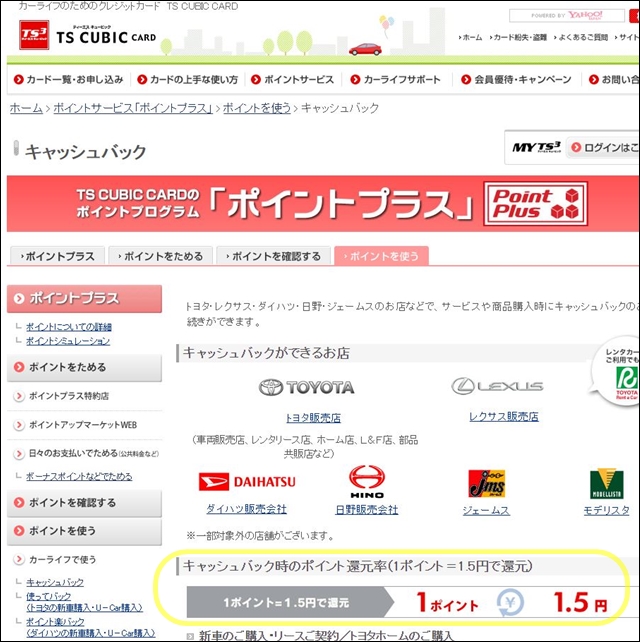The height and width of the screenshot is (642, 640).
Task: Click ポイントを使う breadcrumb link
Action: pyautogui.click(x=257, y=108)
